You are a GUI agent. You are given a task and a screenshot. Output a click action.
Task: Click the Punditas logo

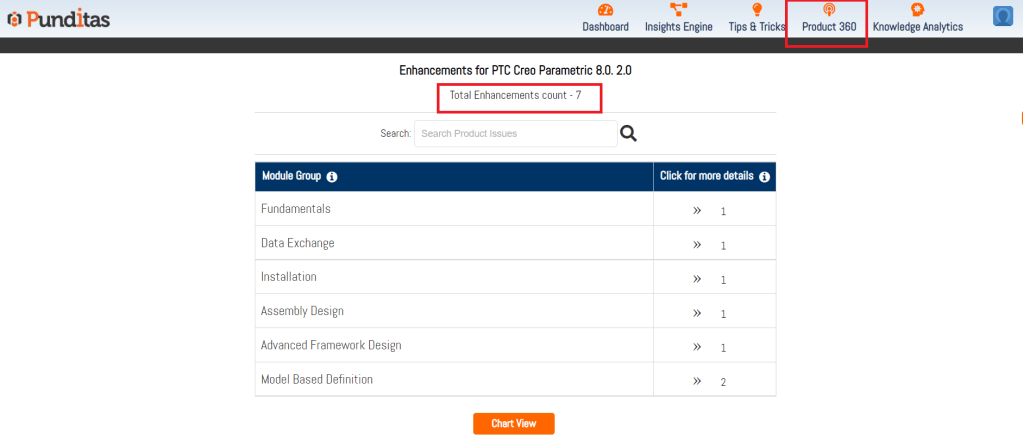coord(58,19)
